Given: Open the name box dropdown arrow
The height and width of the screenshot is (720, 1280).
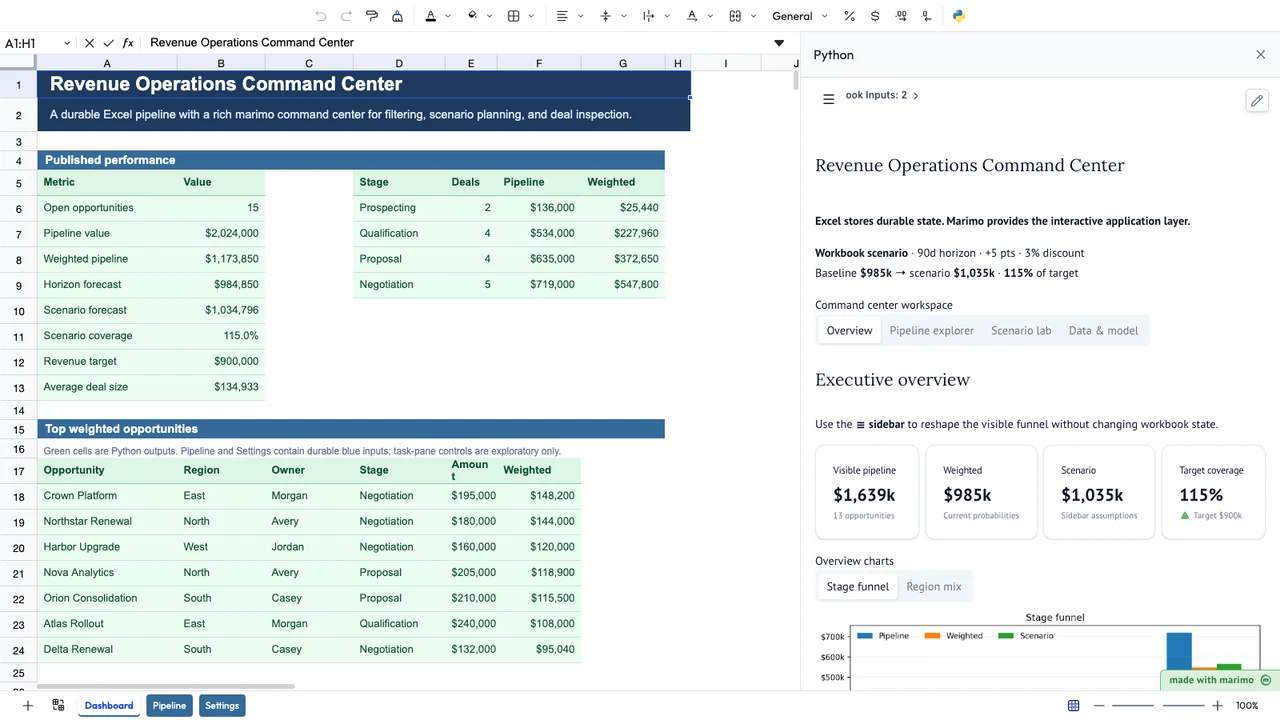Looking at the screenshot, I should point(67,43).
